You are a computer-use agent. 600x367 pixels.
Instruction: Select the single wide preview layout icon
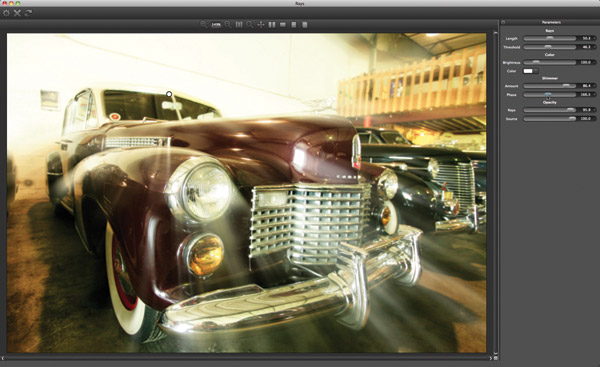[283, 24]
